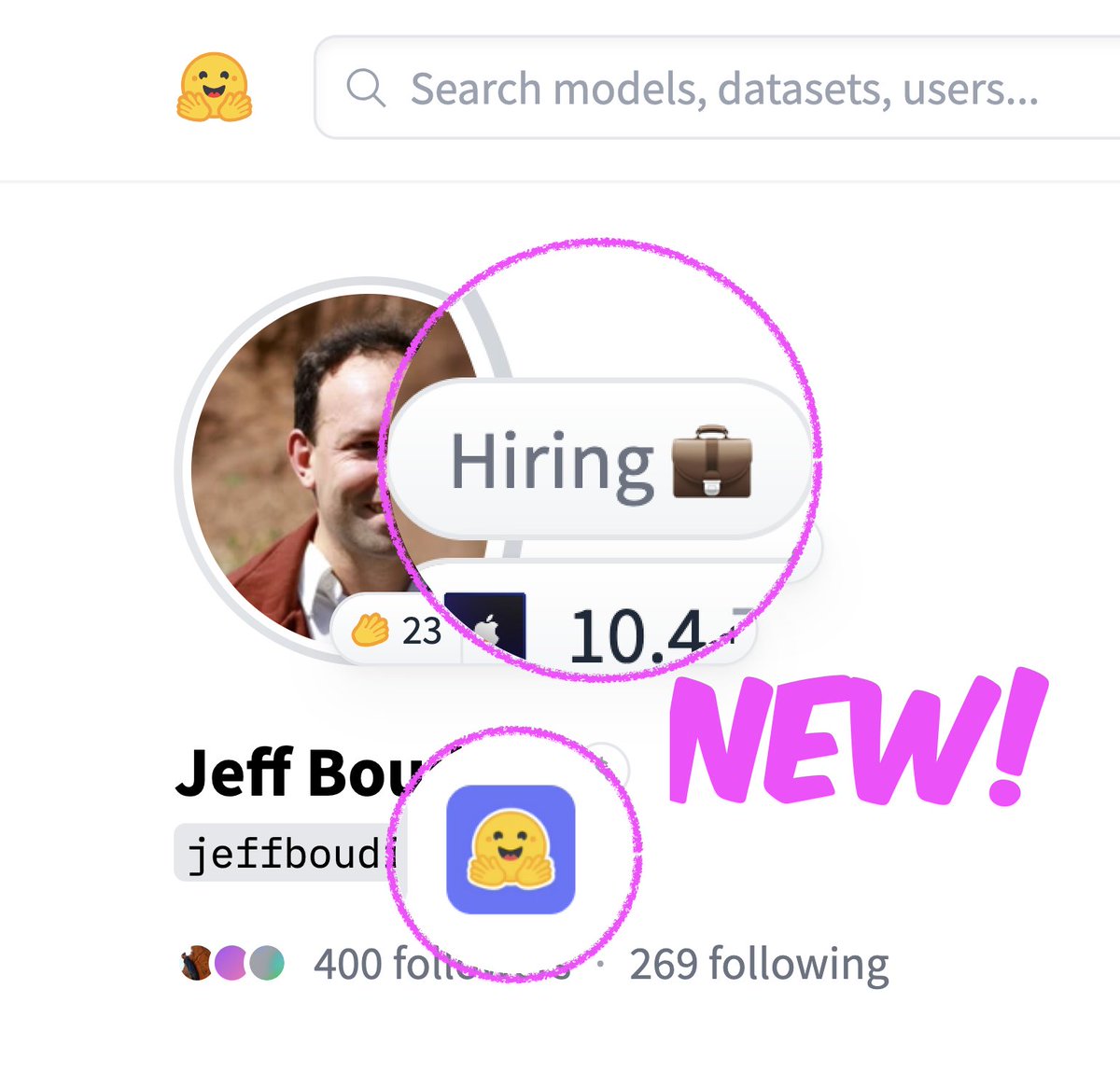Click the green-gray gradient follower avatar
Screen dimensions: 1120x1072
266,963
